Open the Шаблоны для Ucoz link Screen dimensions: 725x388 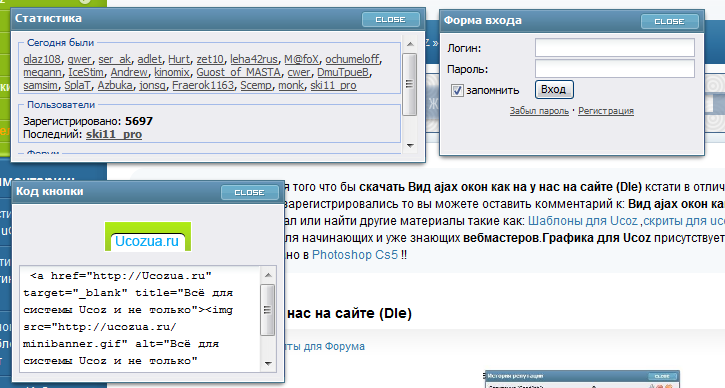pos(583,221)
